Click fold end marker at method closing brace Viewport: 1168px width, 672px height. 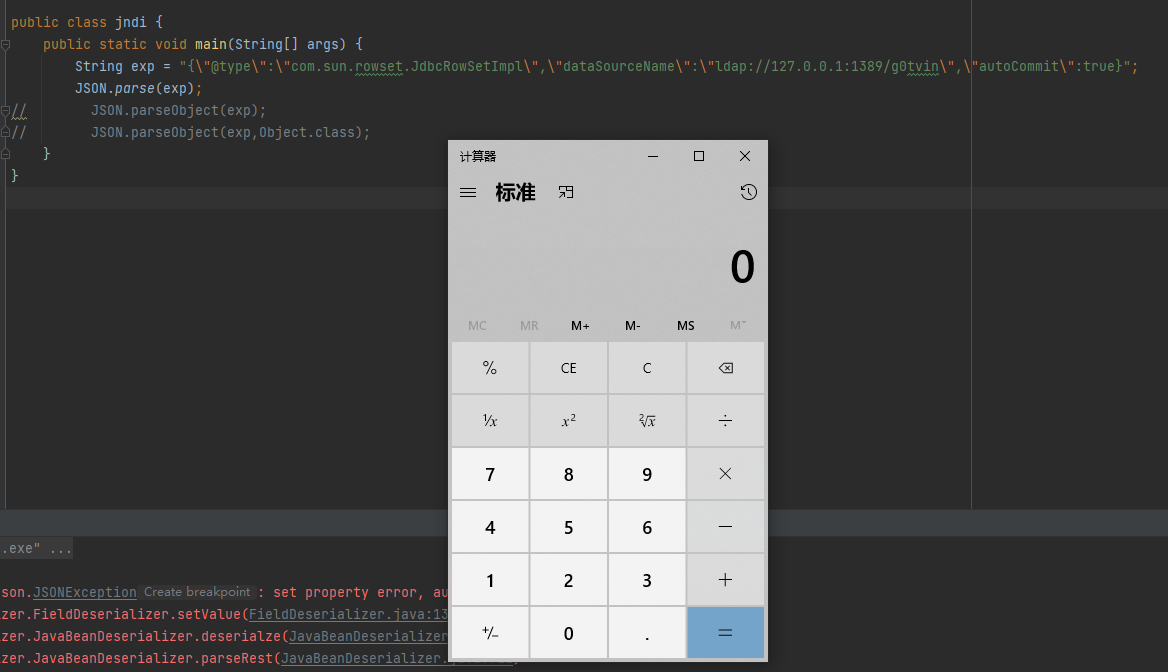5,154
